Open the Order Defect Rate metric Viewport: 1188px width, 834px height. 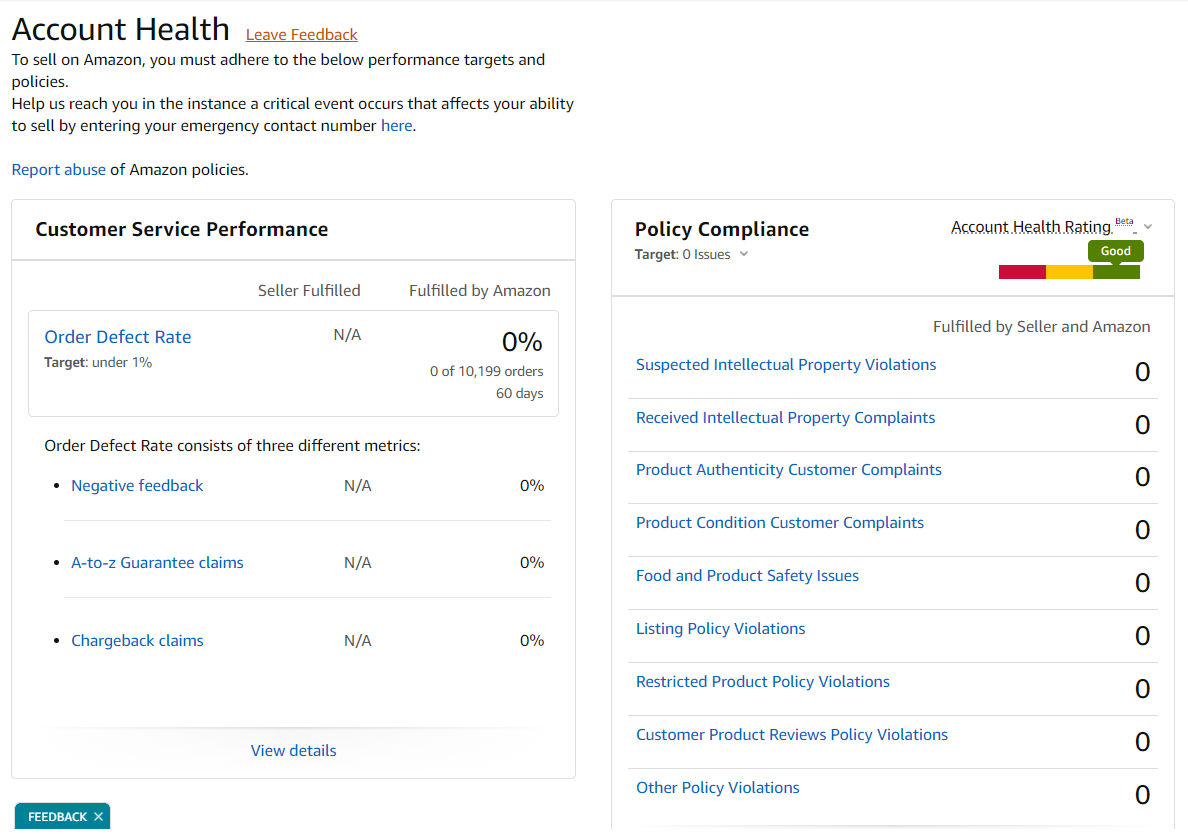(x=118, y=337)
